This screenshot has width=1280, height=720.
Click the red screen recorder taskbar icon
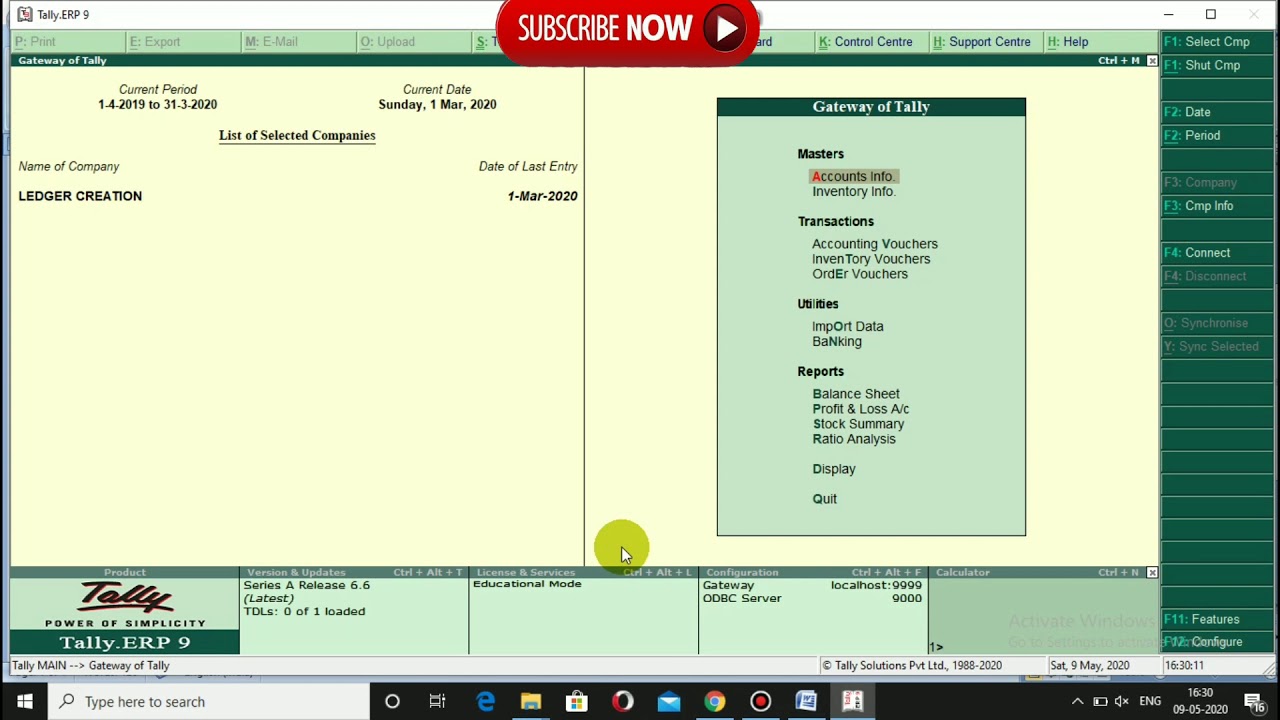pos(760,702)
